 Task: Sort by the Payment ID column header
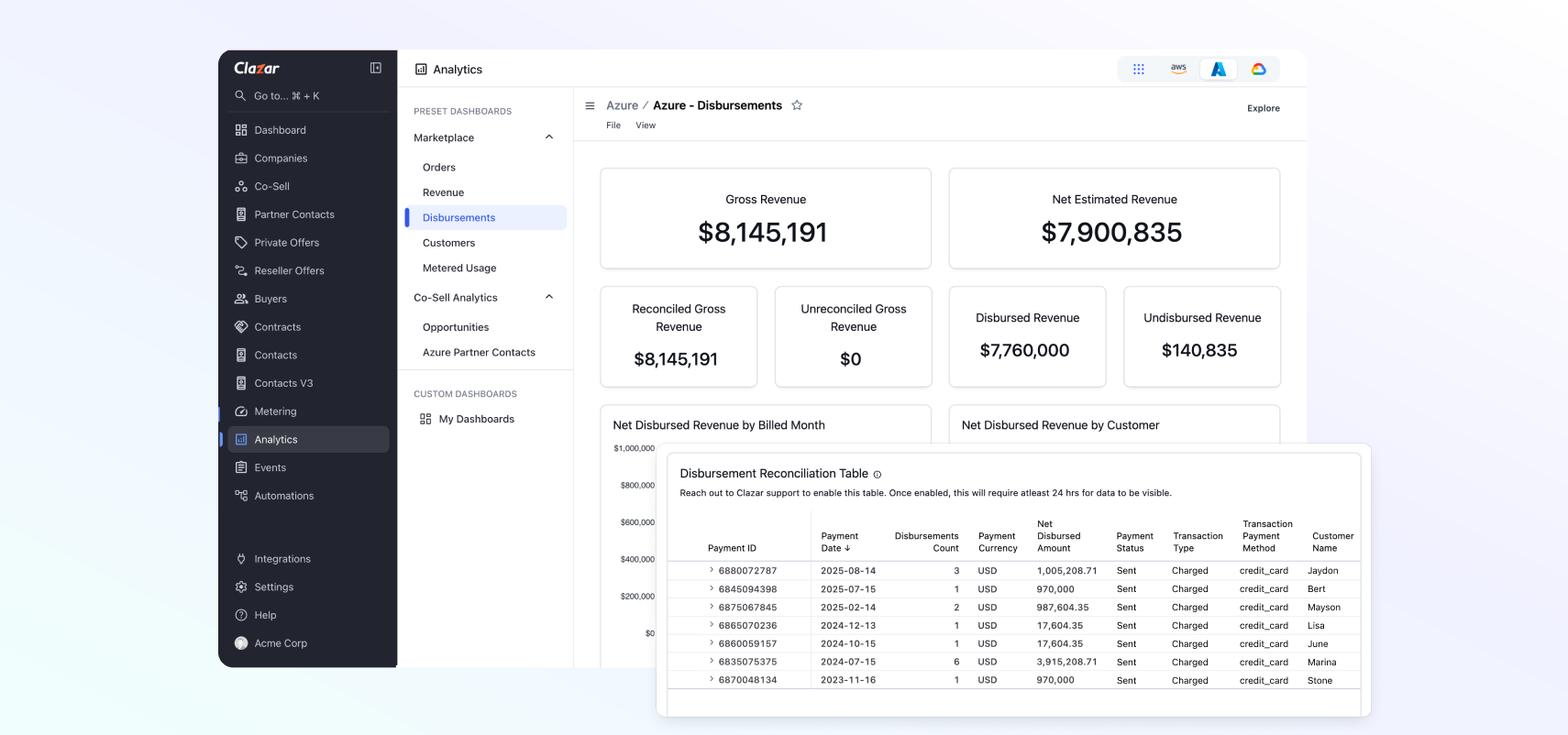[x=732, y=548]
